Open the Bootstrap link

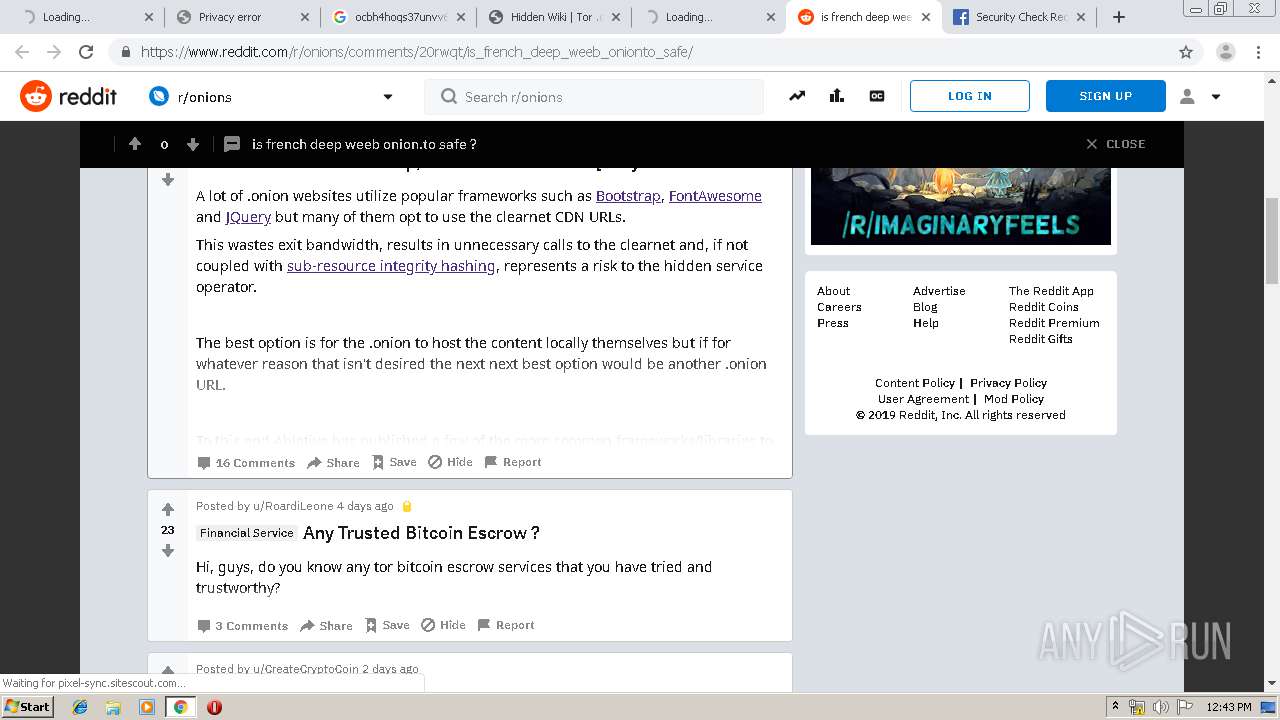click(x=628, y=196)
